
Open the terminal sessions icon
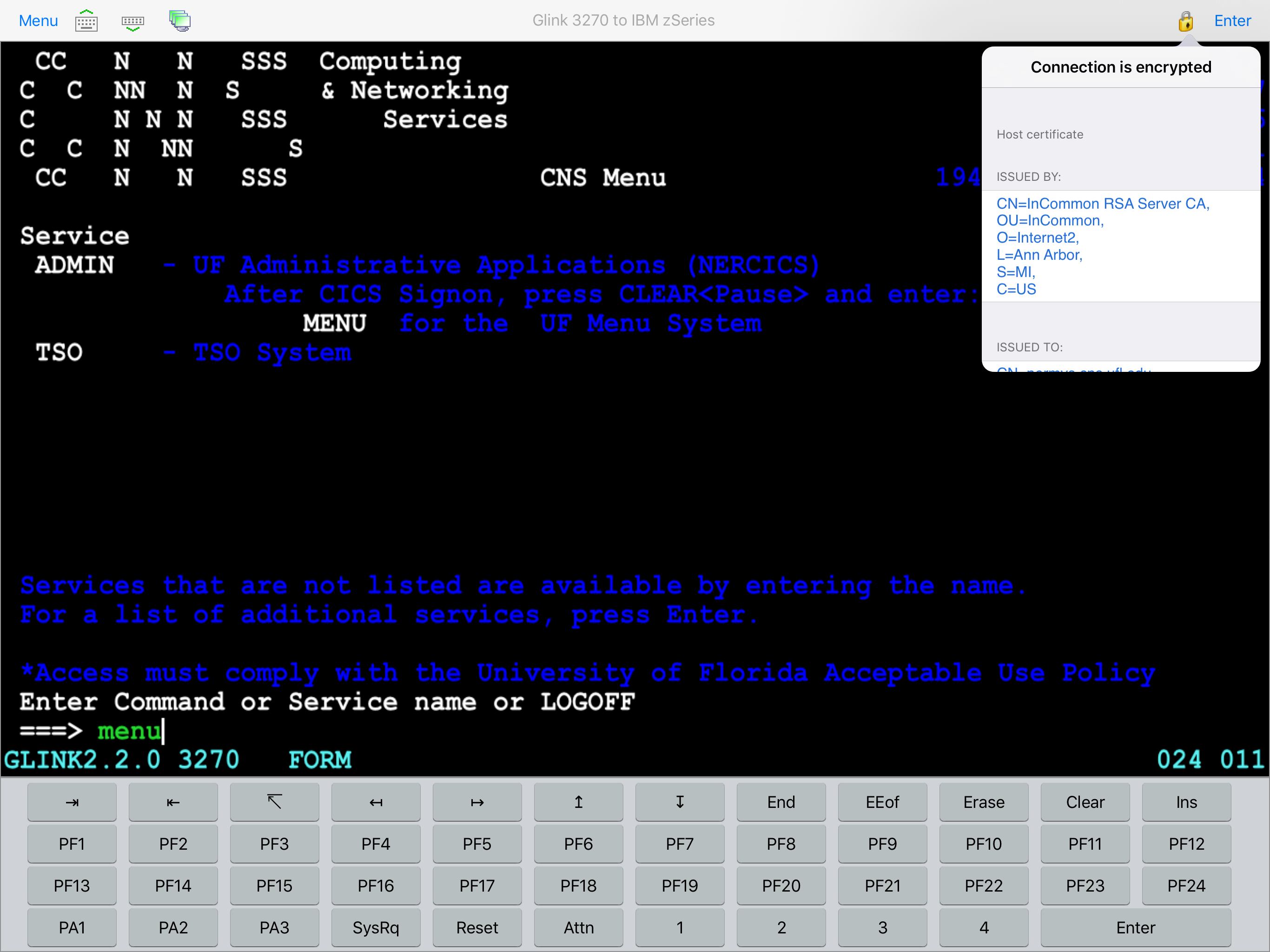point(179,20)
